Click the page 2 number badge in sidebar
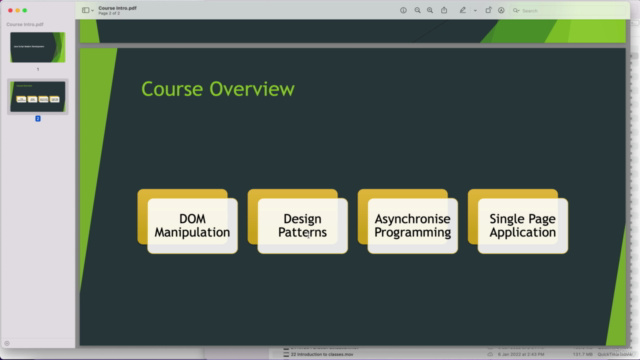 click(38, 119)
